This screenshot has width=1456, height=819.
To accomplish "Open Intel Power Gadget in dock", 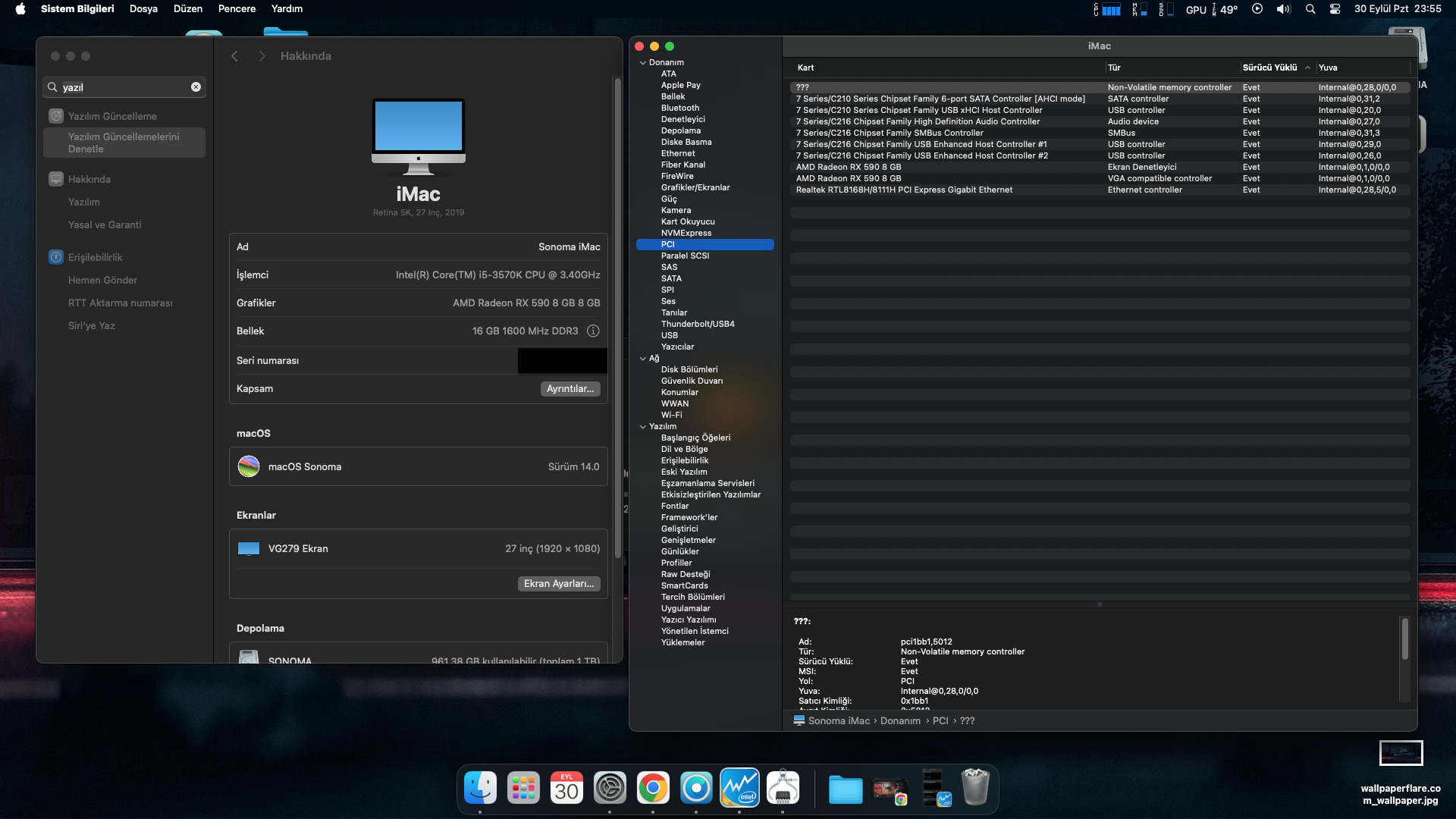I will (x=739, y=789).
